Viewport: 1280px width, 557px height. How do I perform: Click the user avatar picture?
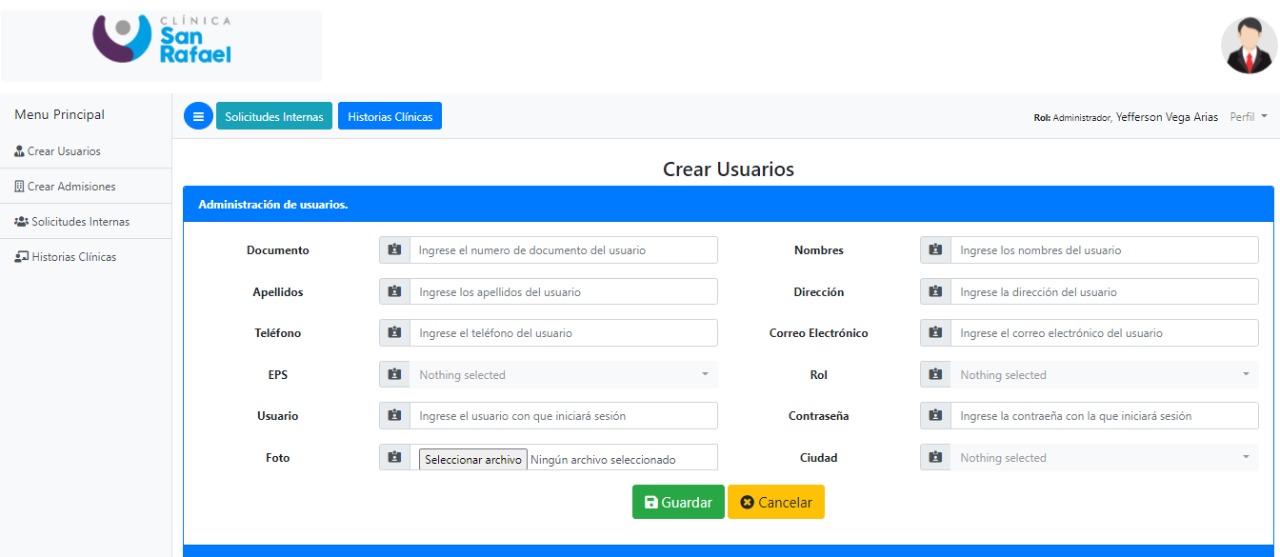[x=1249, y=46]
